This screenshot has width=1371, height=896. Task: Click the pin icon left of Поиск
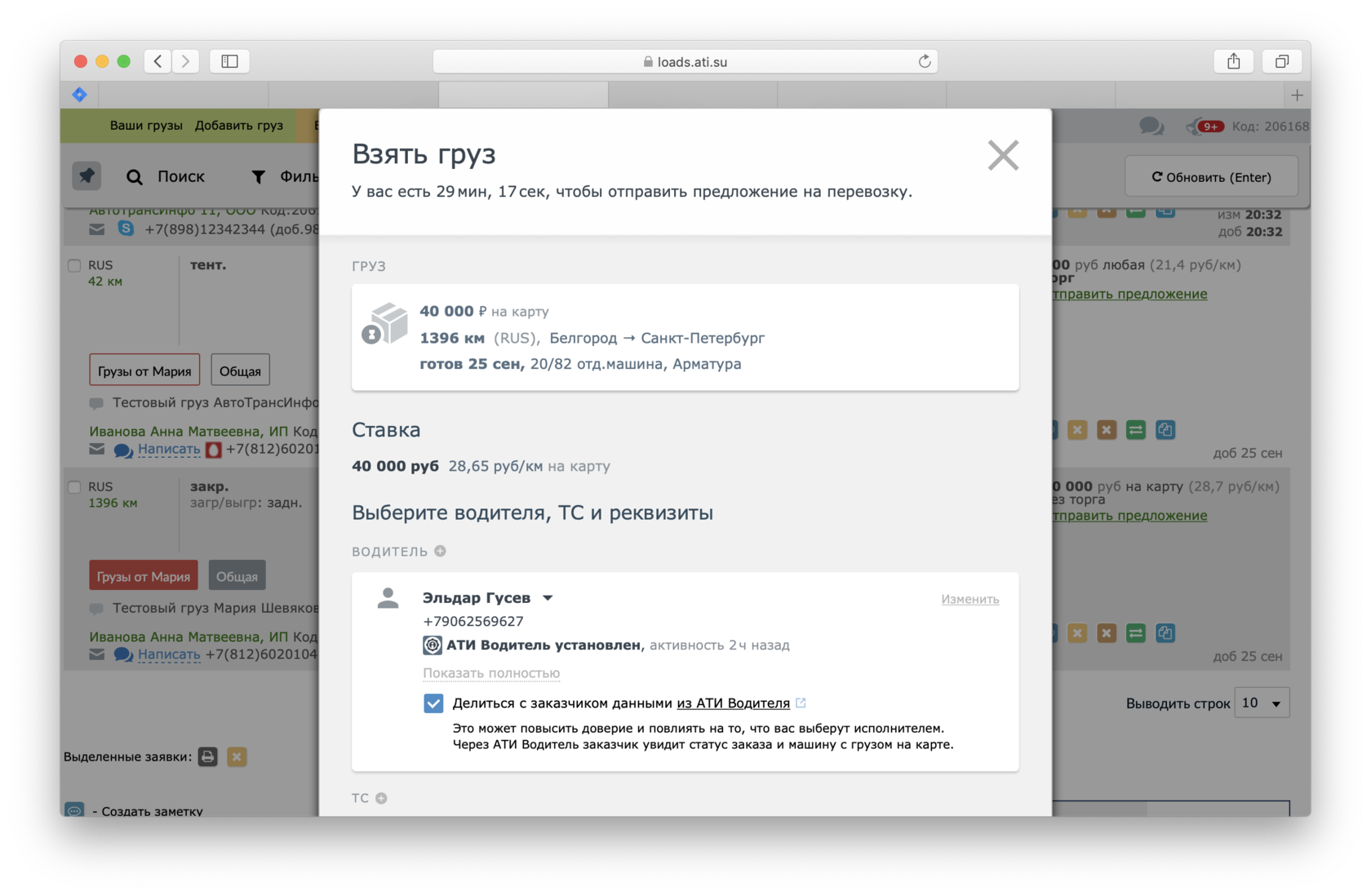click(87, 175)
